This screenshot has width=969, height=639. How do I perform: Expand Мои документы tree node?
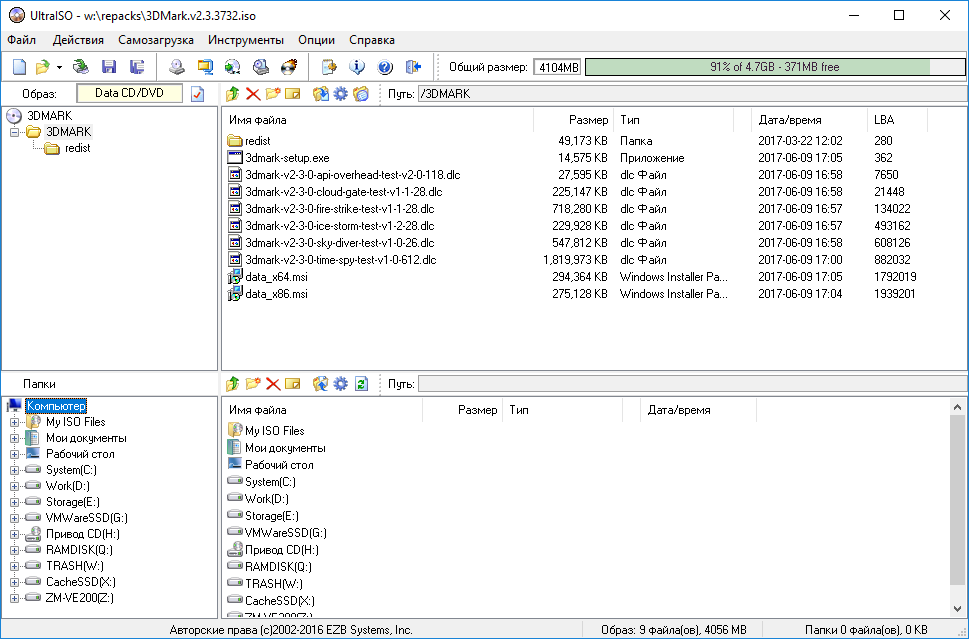[14, 438]
